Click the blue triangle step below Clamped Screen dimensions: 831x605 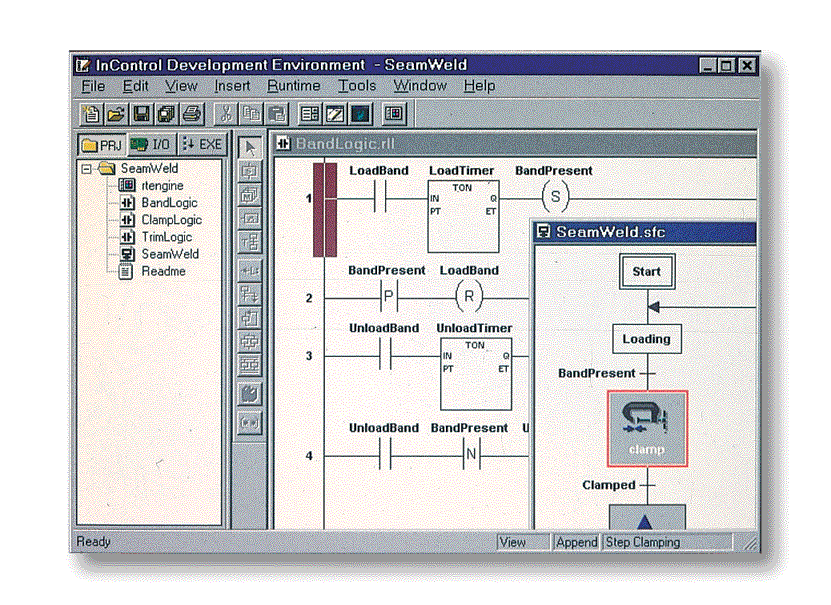point(647,517)
